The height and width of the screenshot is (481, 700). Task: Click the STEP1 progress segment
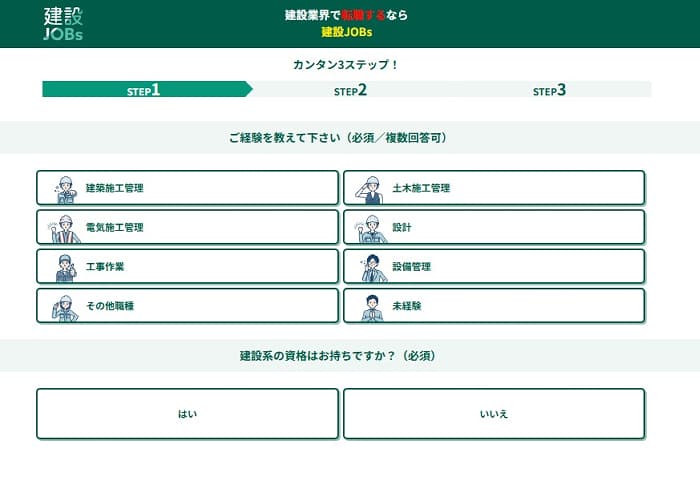tap(147, 89)
